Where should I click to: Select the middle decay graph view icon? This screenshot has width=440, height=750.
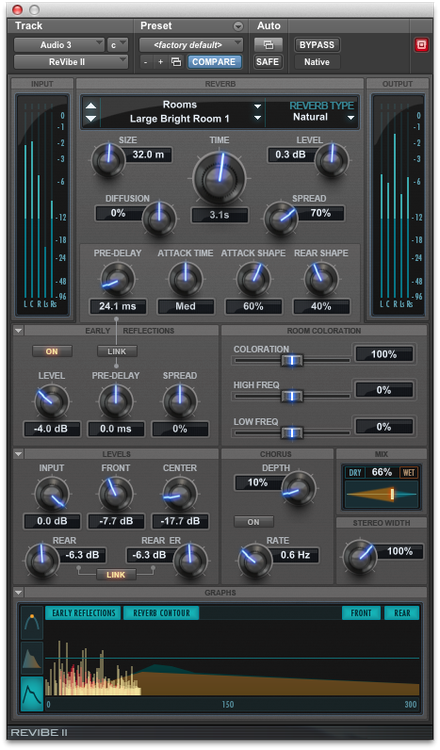click(x=32, y=656)
